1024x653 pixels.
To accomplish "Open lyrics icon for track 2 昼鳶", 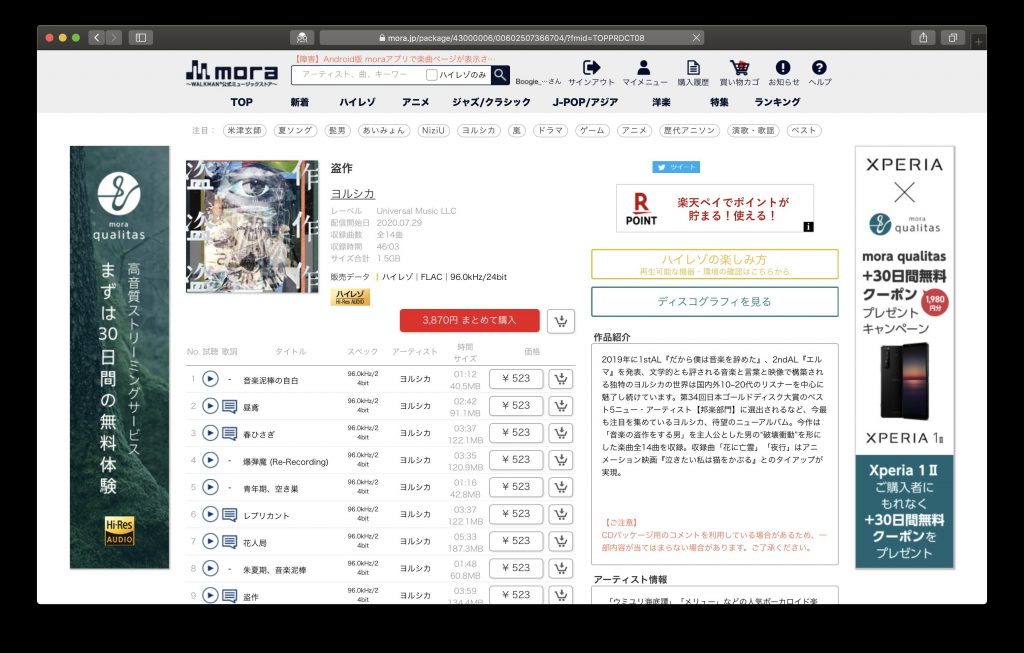I will coord(229,406).
